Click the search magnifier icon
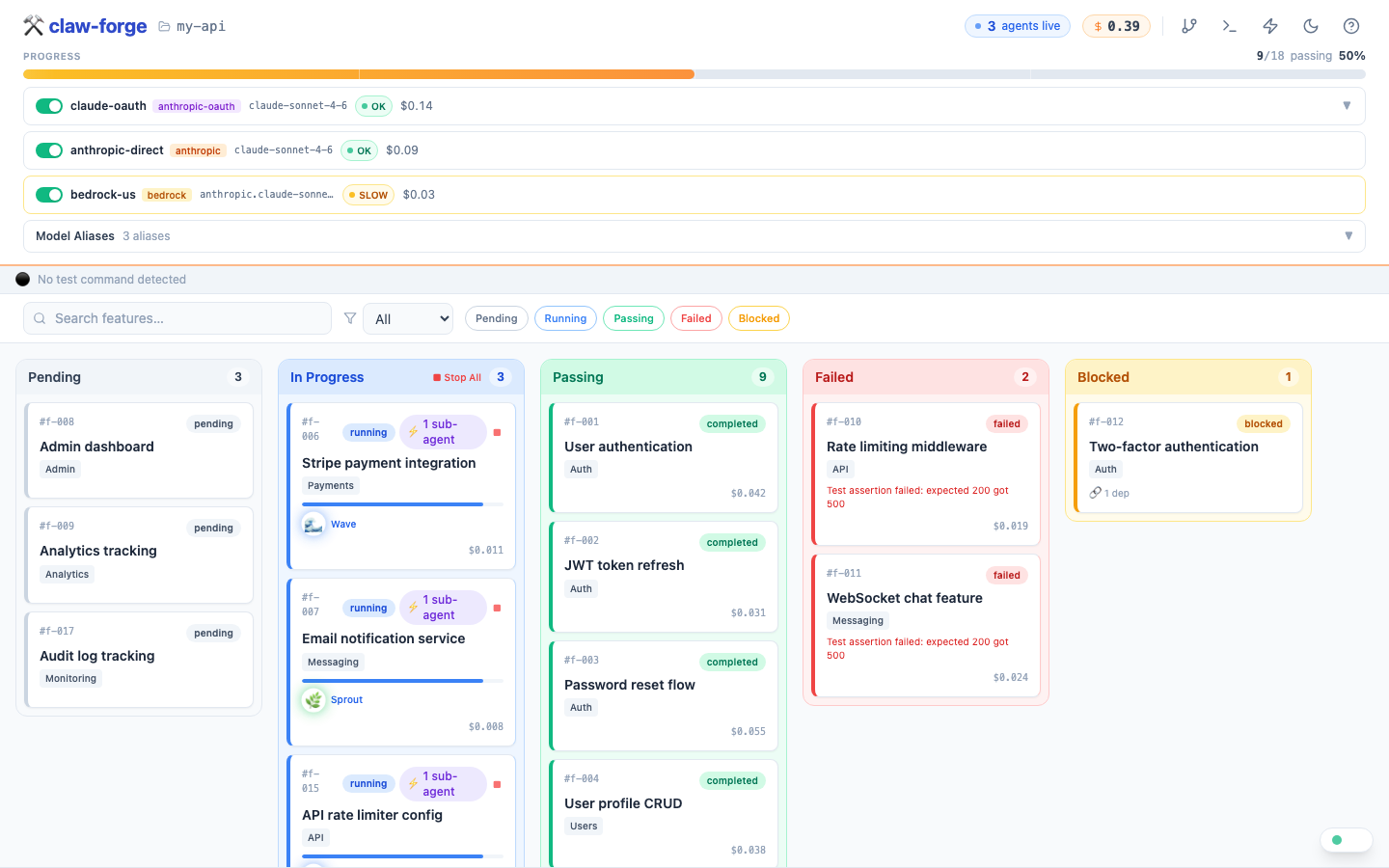 click(x=40, y=318)
